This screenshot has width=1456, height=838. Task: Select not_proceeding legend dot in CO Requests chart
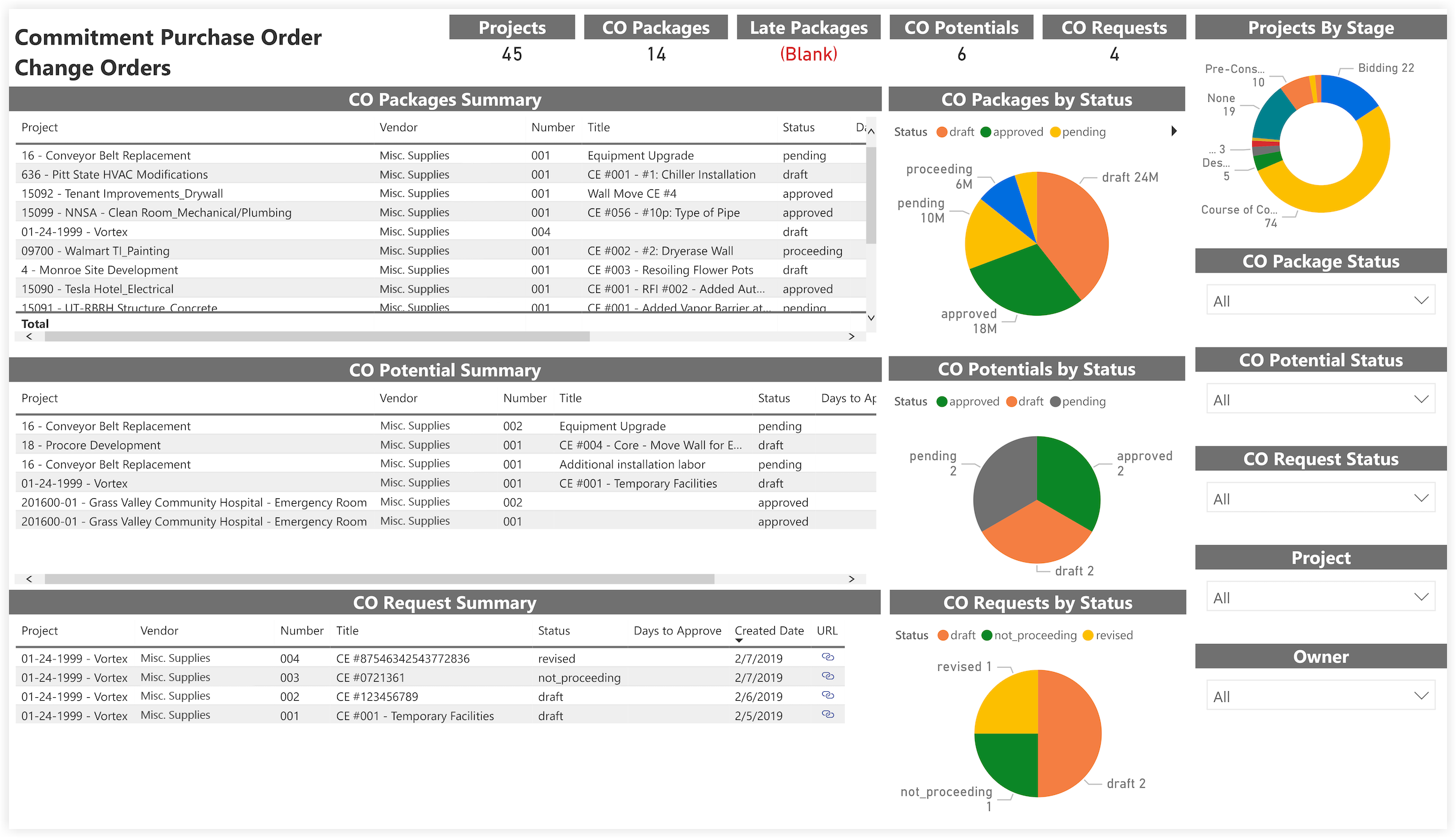click(987, 635)
